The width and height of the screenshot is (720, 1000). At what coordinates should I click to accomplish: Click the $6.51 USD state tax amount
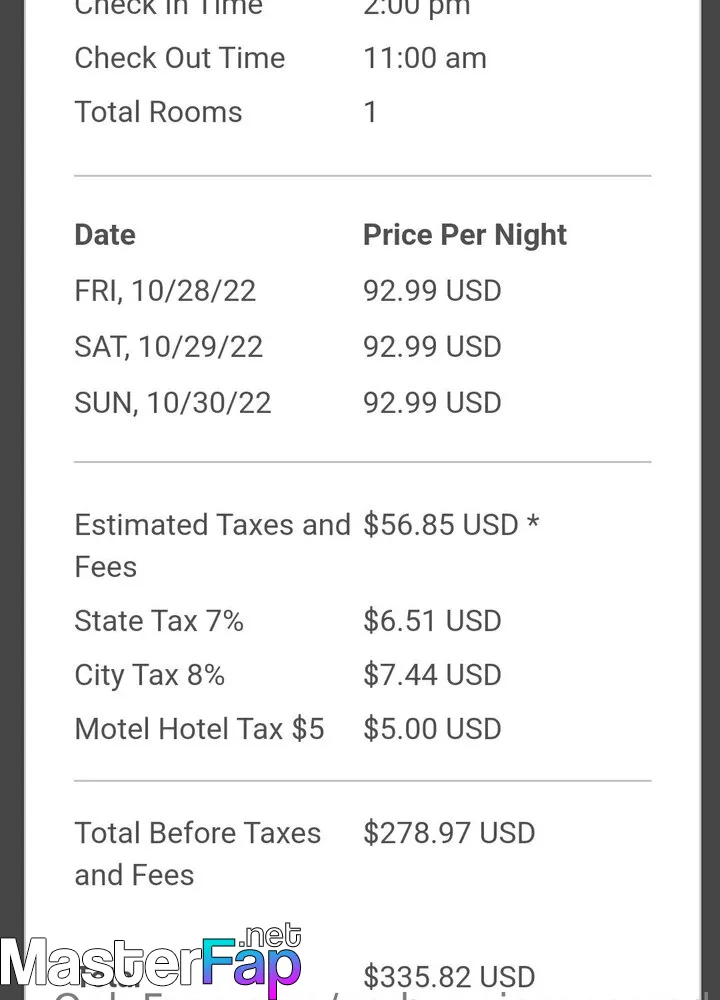coord(432,621)
